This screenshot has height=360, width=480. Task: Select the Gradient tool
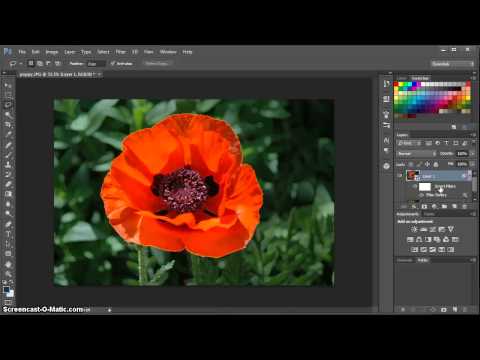tap(8, 194)
